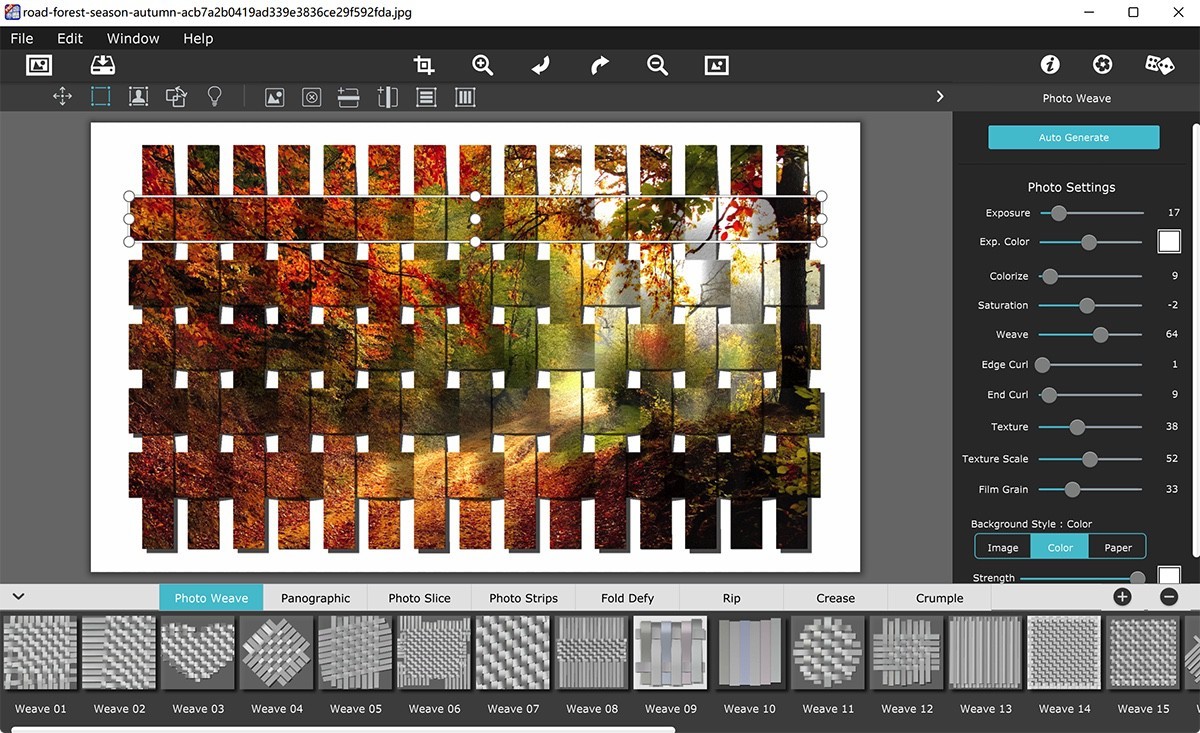This screenshot has width=1200, height=733.
Task: Click the right-pointing chevron above Photo Weave panel
Action: click(939, 96)
